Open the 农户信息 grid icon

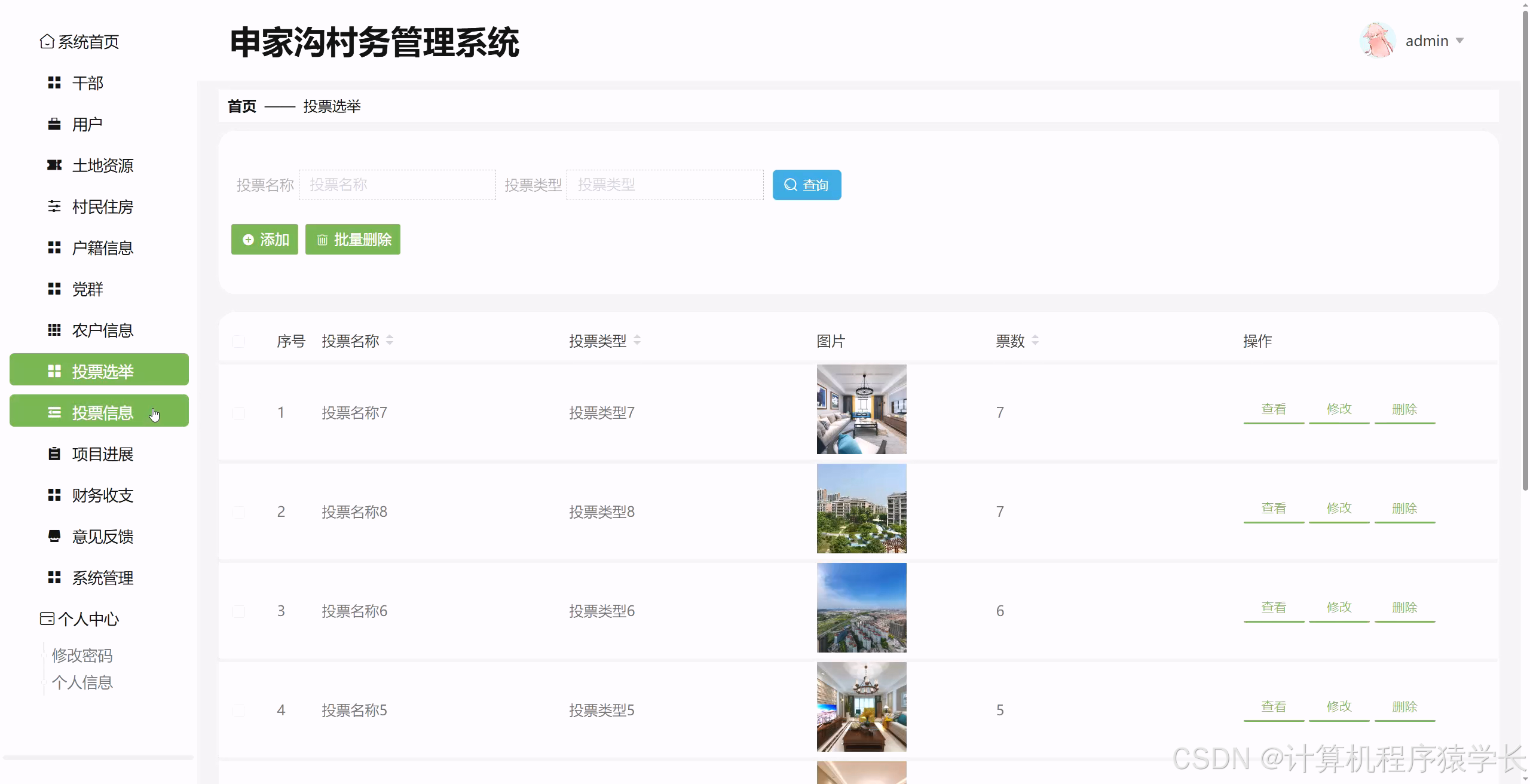pyautogui.click(x=54, y=330)
